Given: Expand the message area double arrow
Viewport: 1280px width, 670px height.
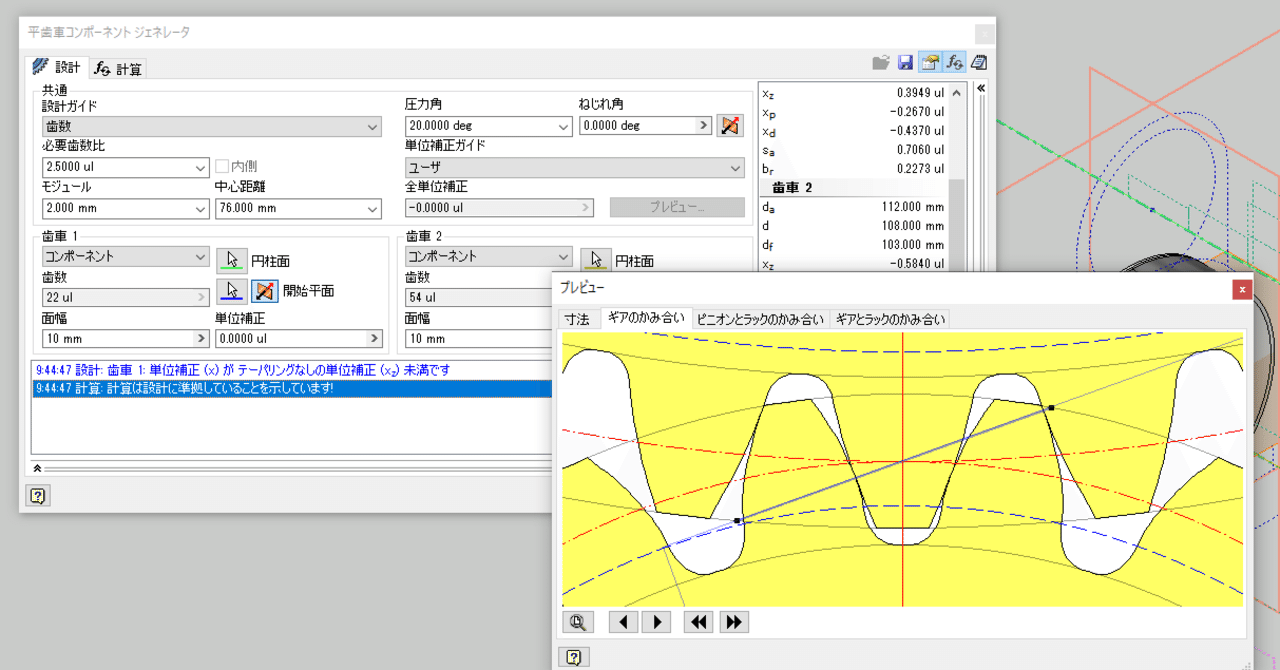Looking at the screenshot, I should coord(38,467).
